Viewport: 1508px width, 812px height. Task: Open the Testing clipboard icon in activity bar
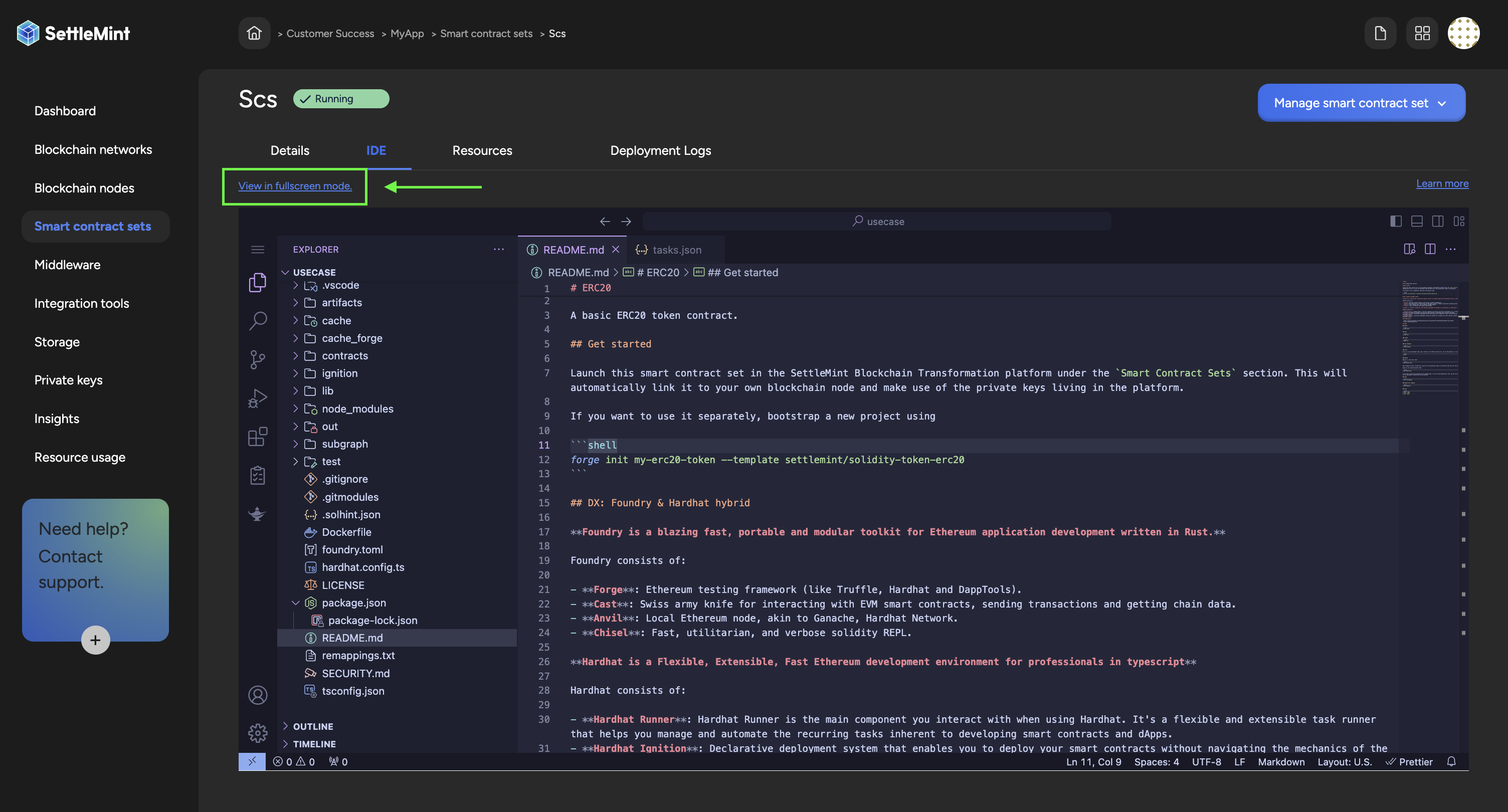pos(258,475)
